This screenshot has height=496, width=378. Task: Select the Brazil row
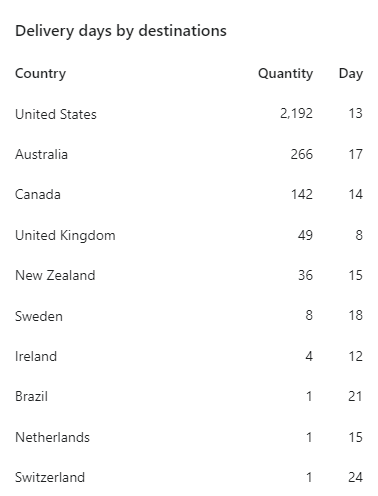(x=189, y=397)
